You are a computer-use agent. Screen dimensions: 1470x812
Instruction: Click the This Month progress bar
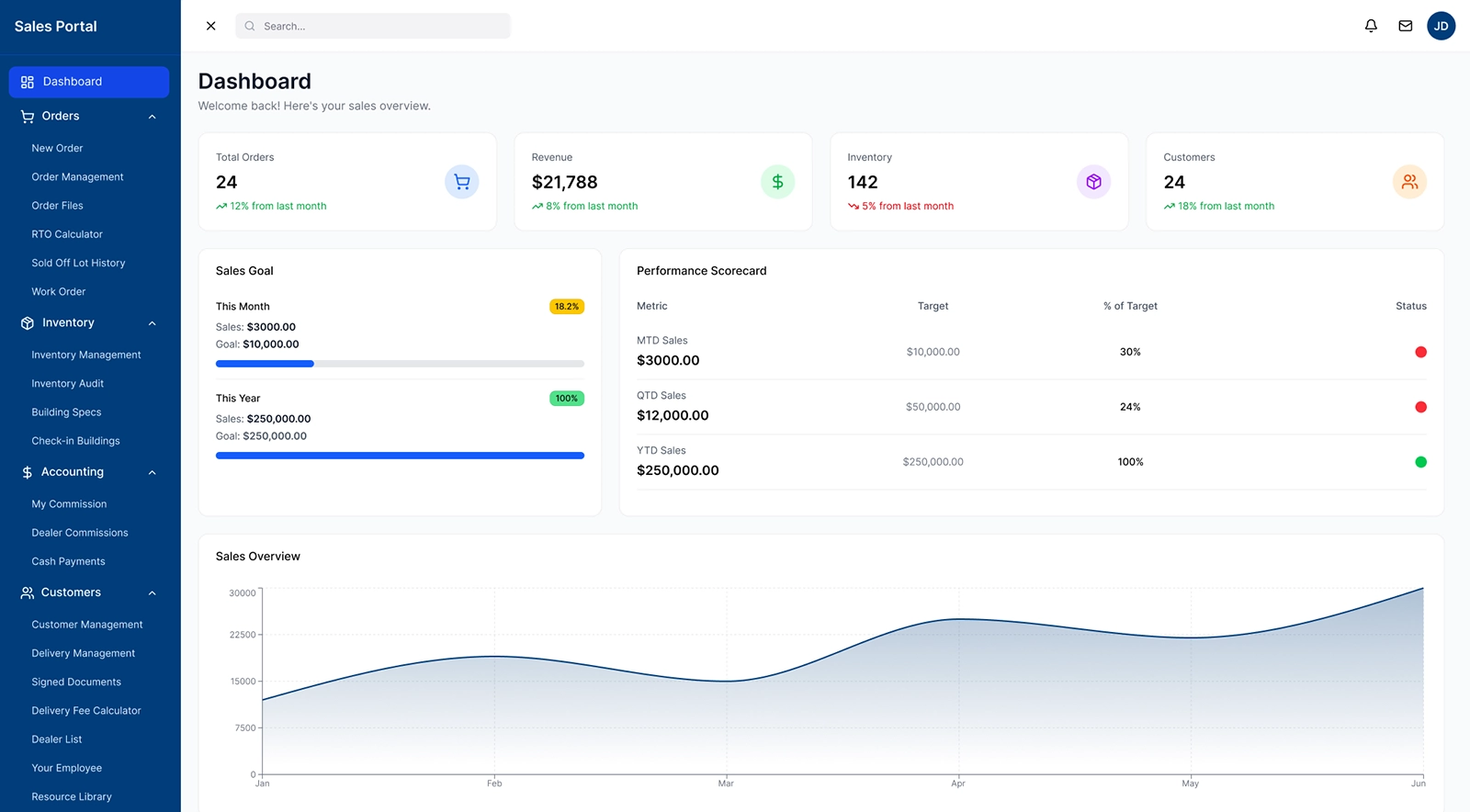pos(400,364)
